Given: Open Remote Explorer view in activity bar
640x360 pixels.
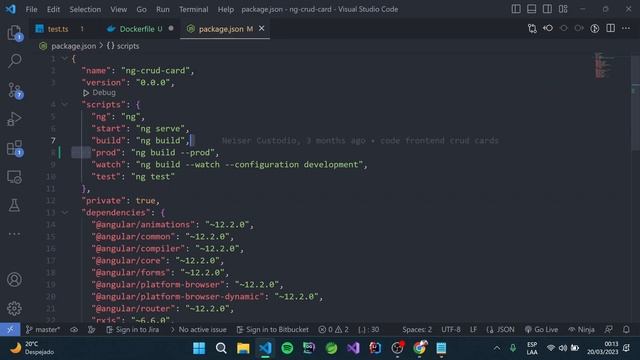Looking at the screenshot, I should point(15,177).
